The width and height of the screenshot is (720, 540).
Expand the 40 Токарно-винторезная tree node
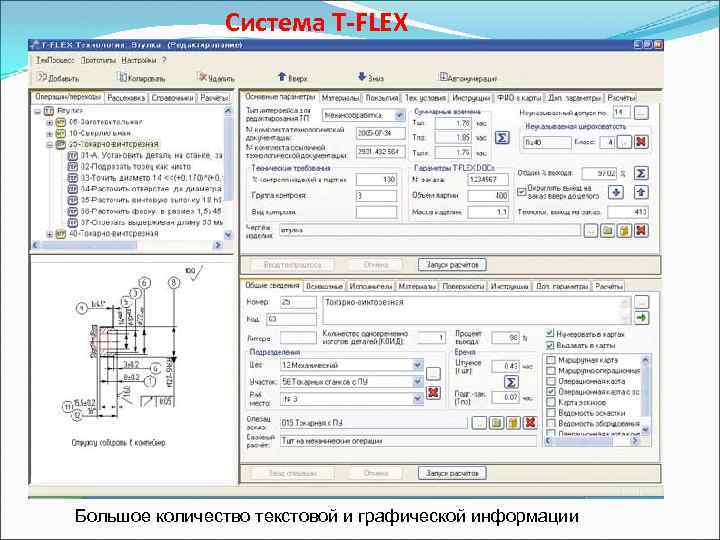[x=50, y=234]
